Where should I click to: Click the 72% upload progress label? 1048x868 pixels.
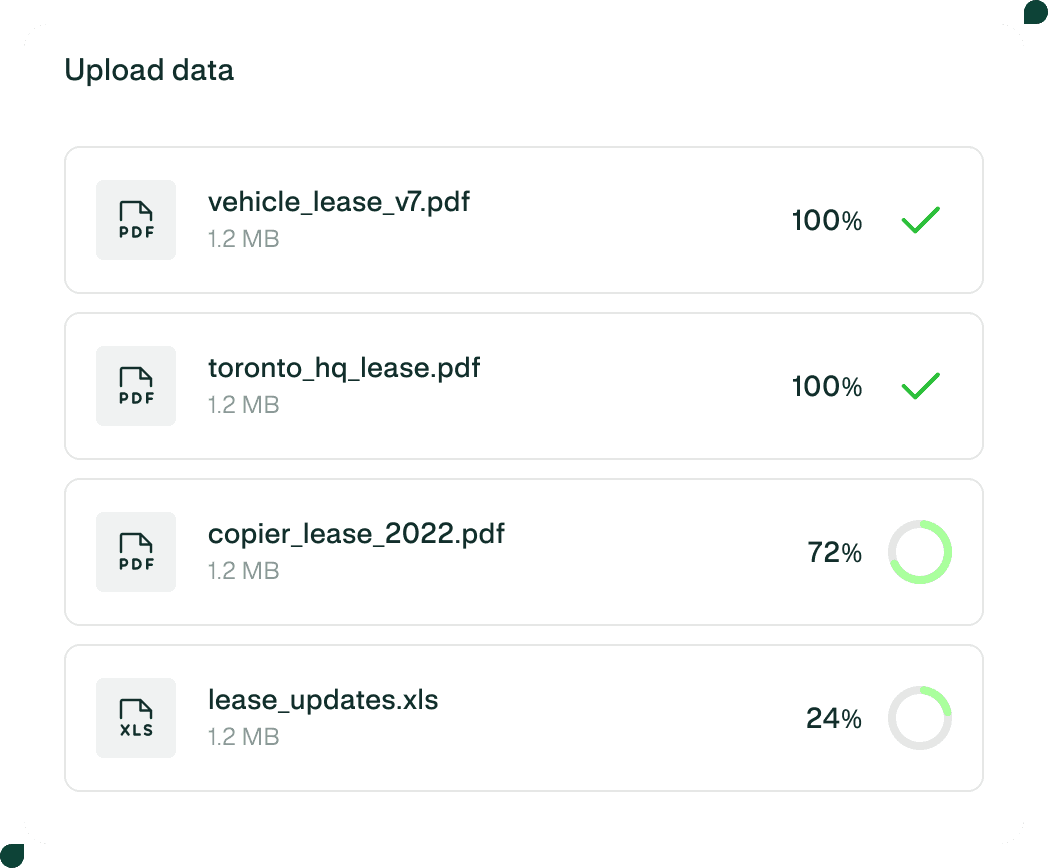click(x=834, y=552)
